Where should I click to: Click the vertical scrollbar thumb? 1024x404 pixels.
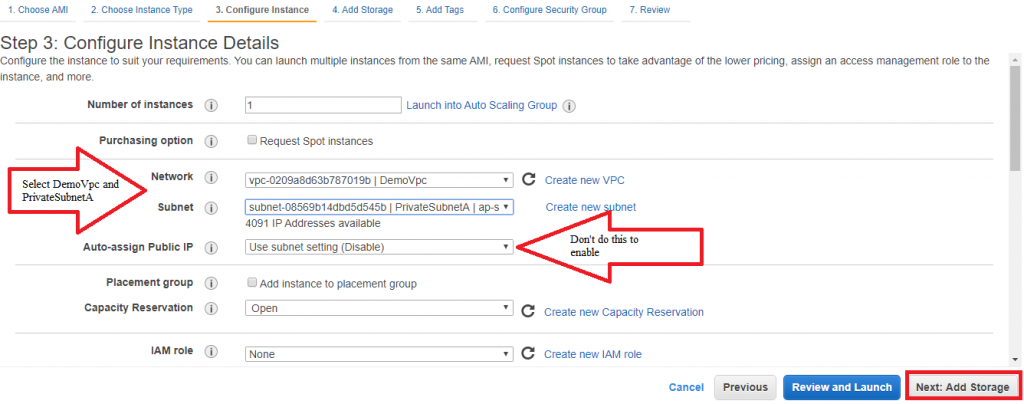pos(1015,111)
